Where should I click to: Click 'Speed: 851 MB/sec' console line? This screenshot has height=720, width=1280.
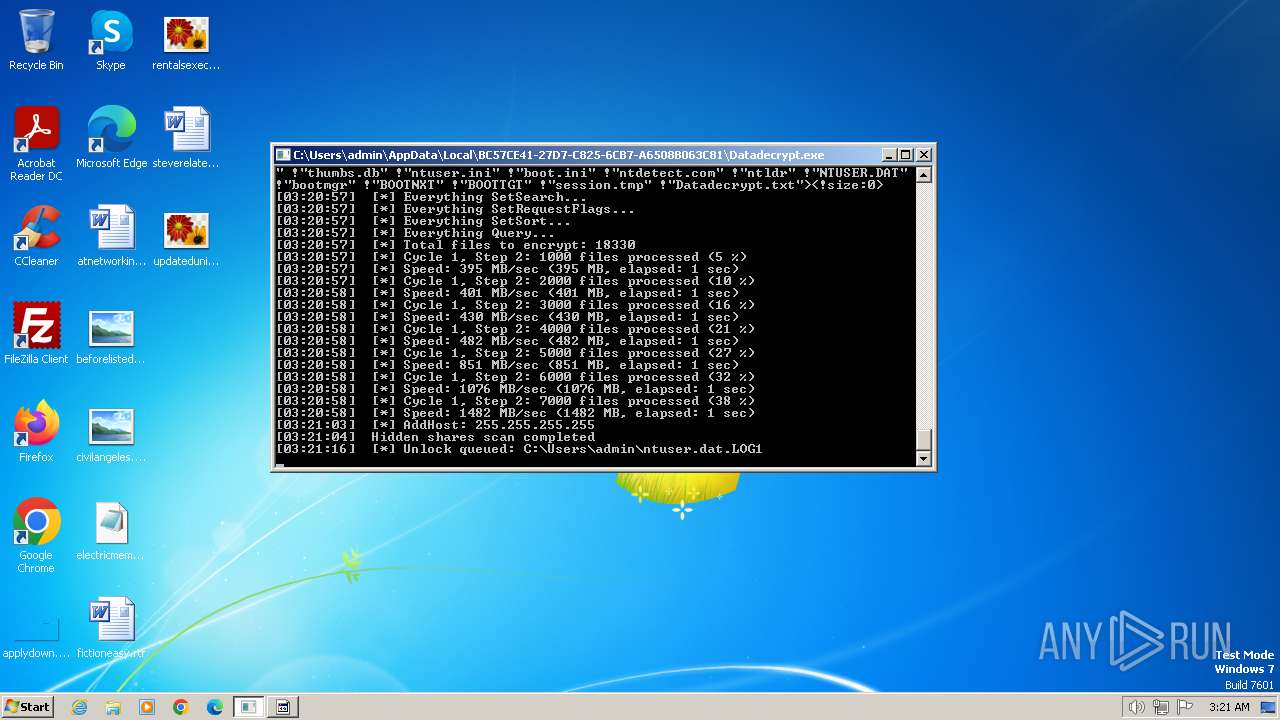(507, 365)
